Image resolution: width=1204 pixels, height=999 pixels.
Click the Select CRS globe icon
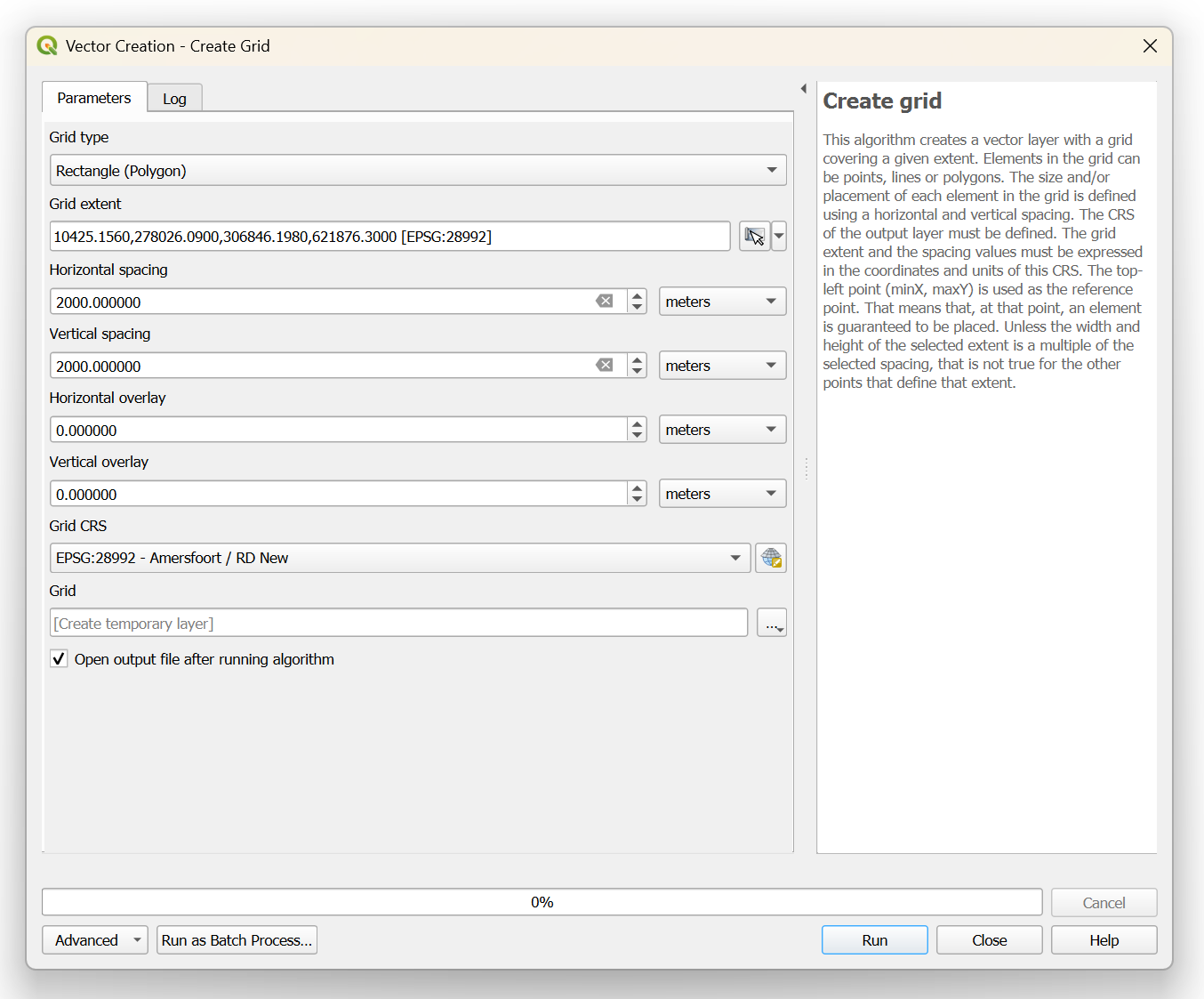tap(771, 558)
